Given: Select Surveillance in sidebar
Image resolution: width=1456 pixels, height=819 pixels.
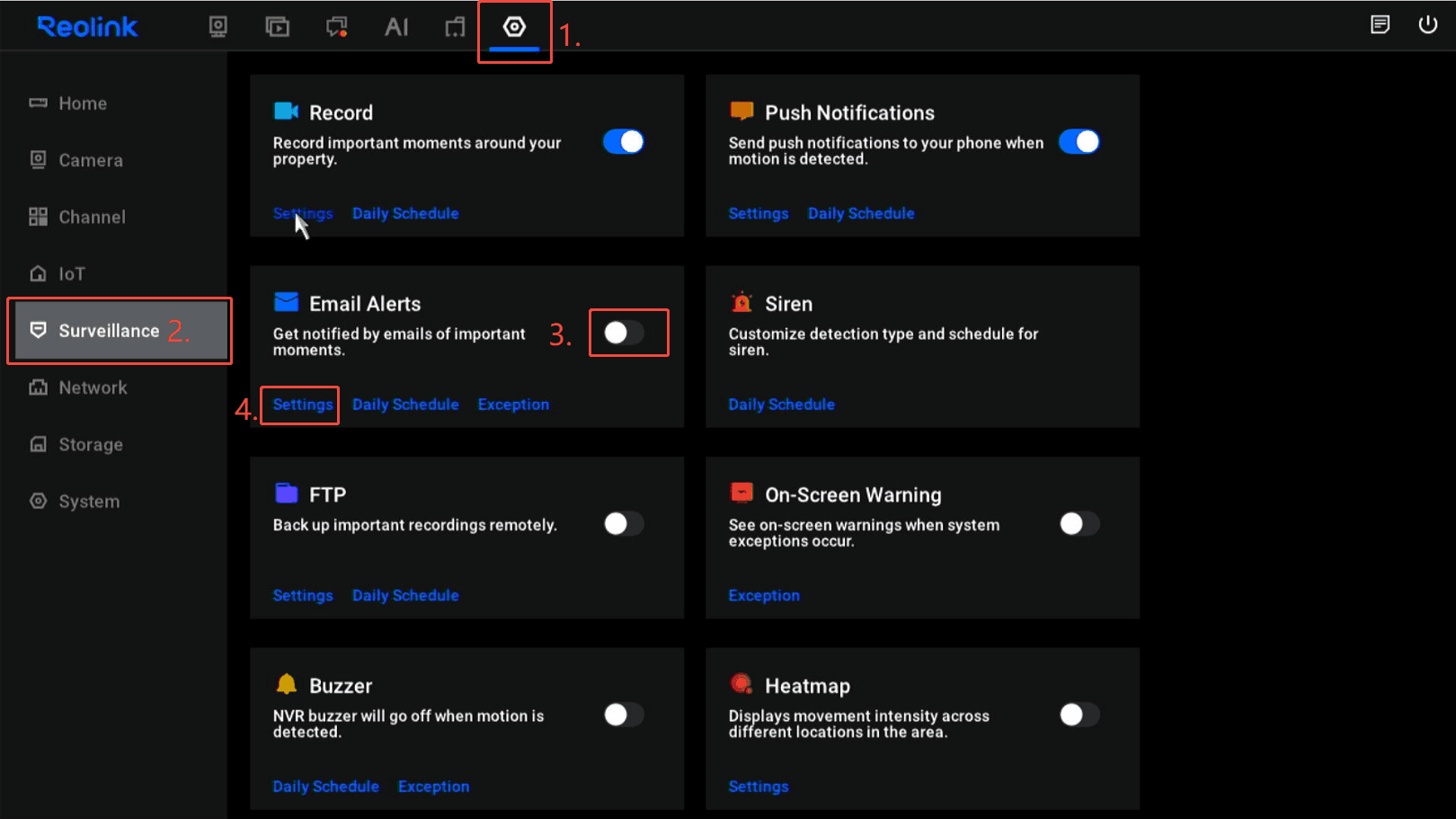Looking at the screenshot, I should (x=120, y=331).
